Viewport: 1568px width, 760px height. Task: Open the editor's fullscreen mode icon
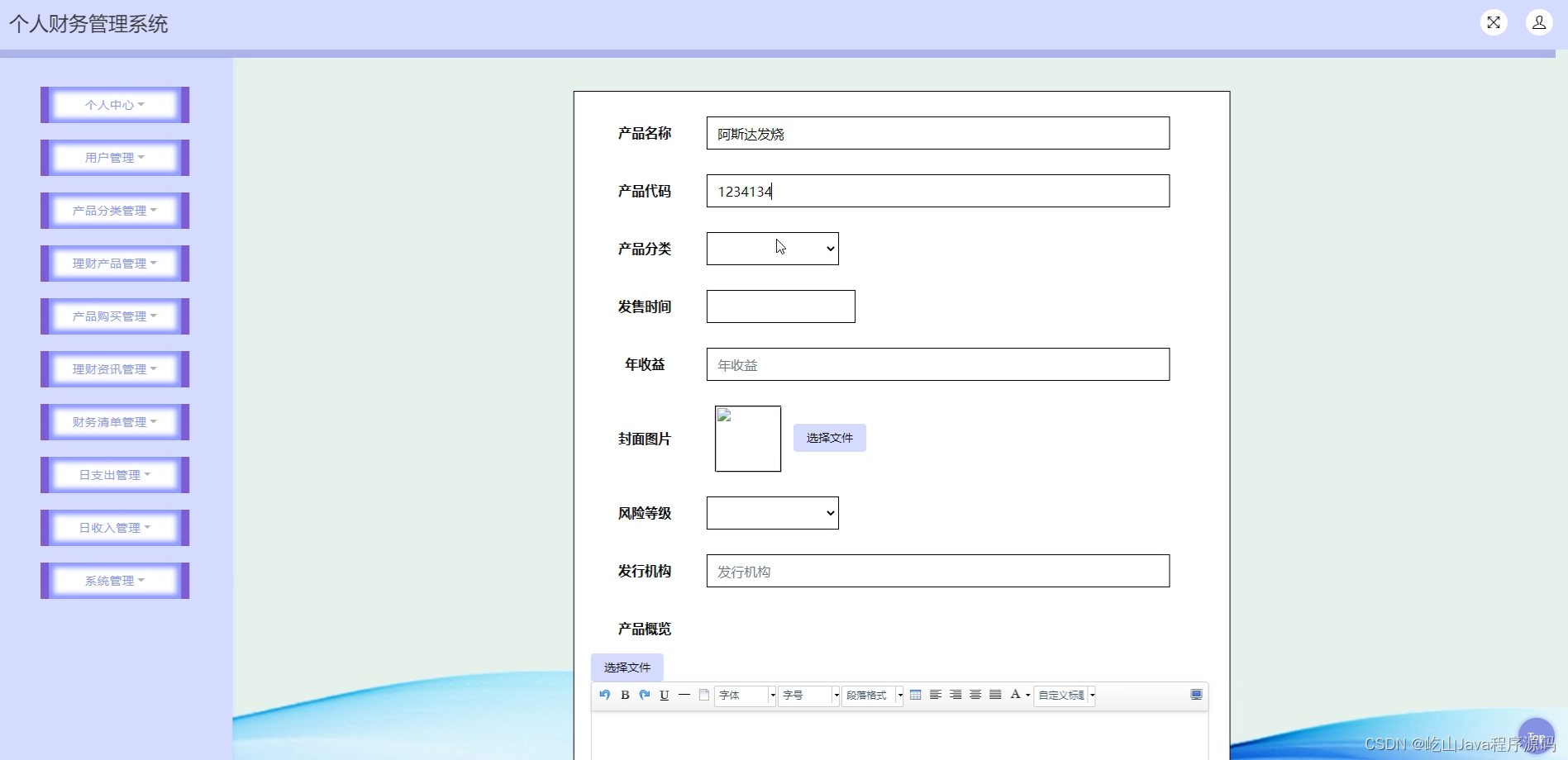pyautogui.click(x=1195, y=695)
